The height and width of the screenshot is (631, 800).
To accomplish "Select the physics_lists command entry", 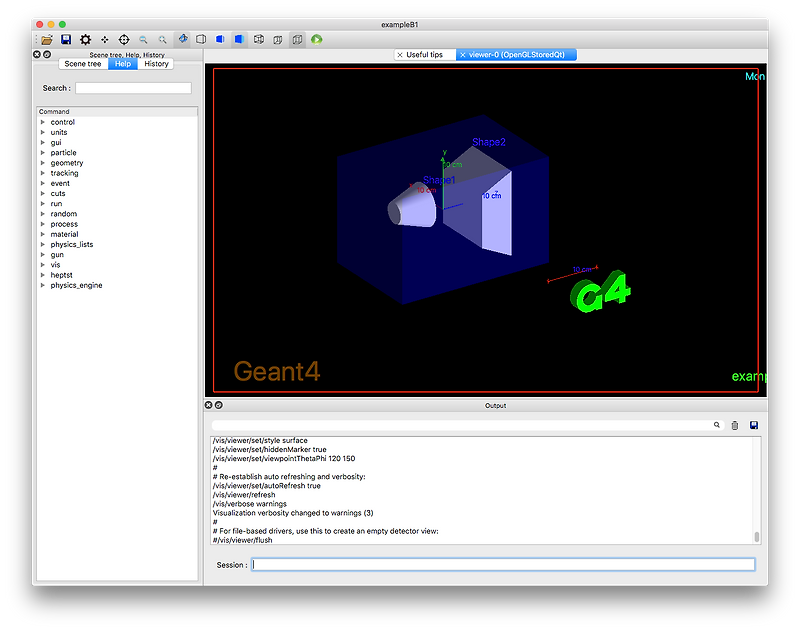I will pos(72,244).
